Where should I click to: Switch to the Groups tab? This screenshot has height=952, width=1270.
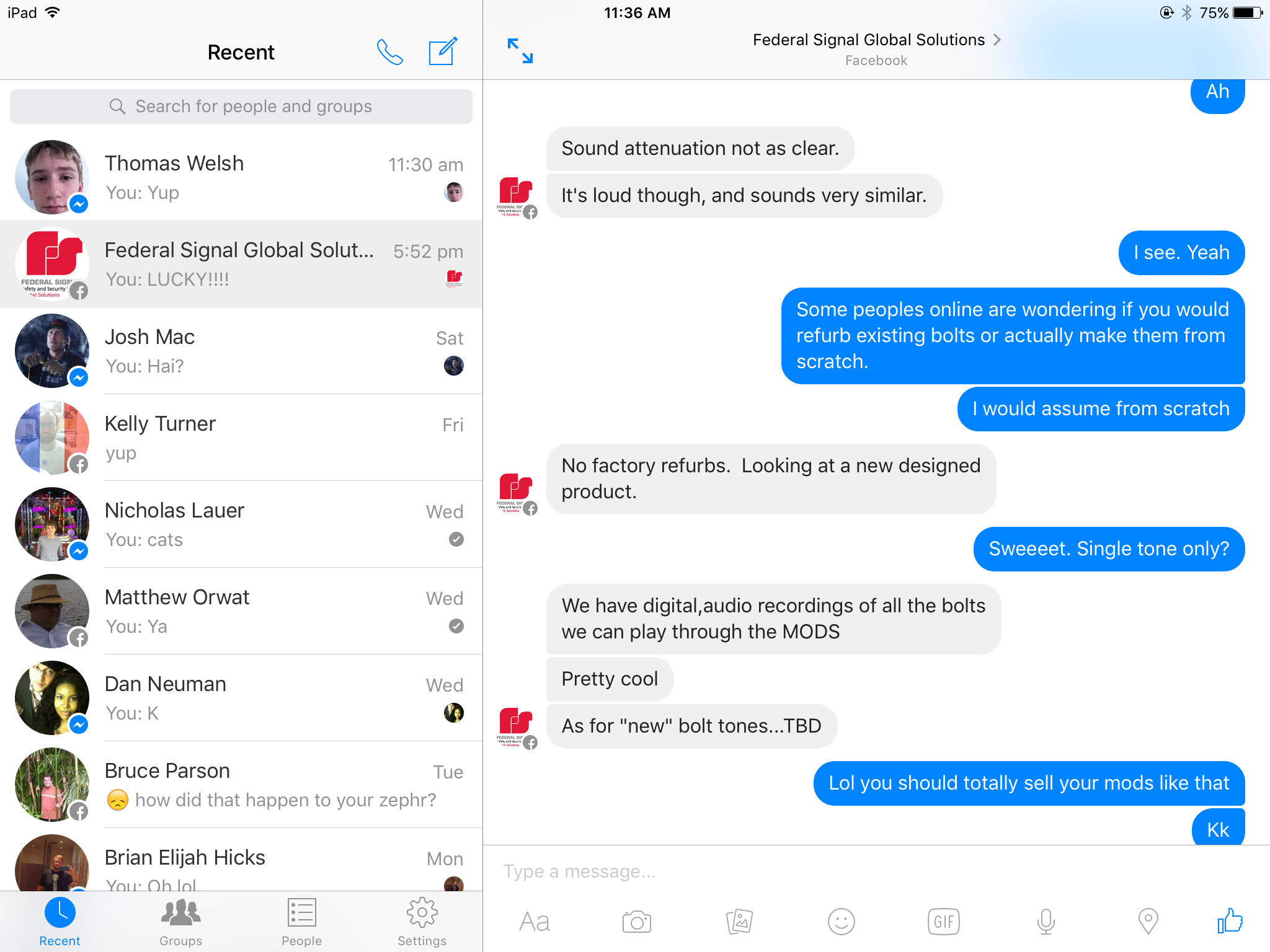point(180,922)
